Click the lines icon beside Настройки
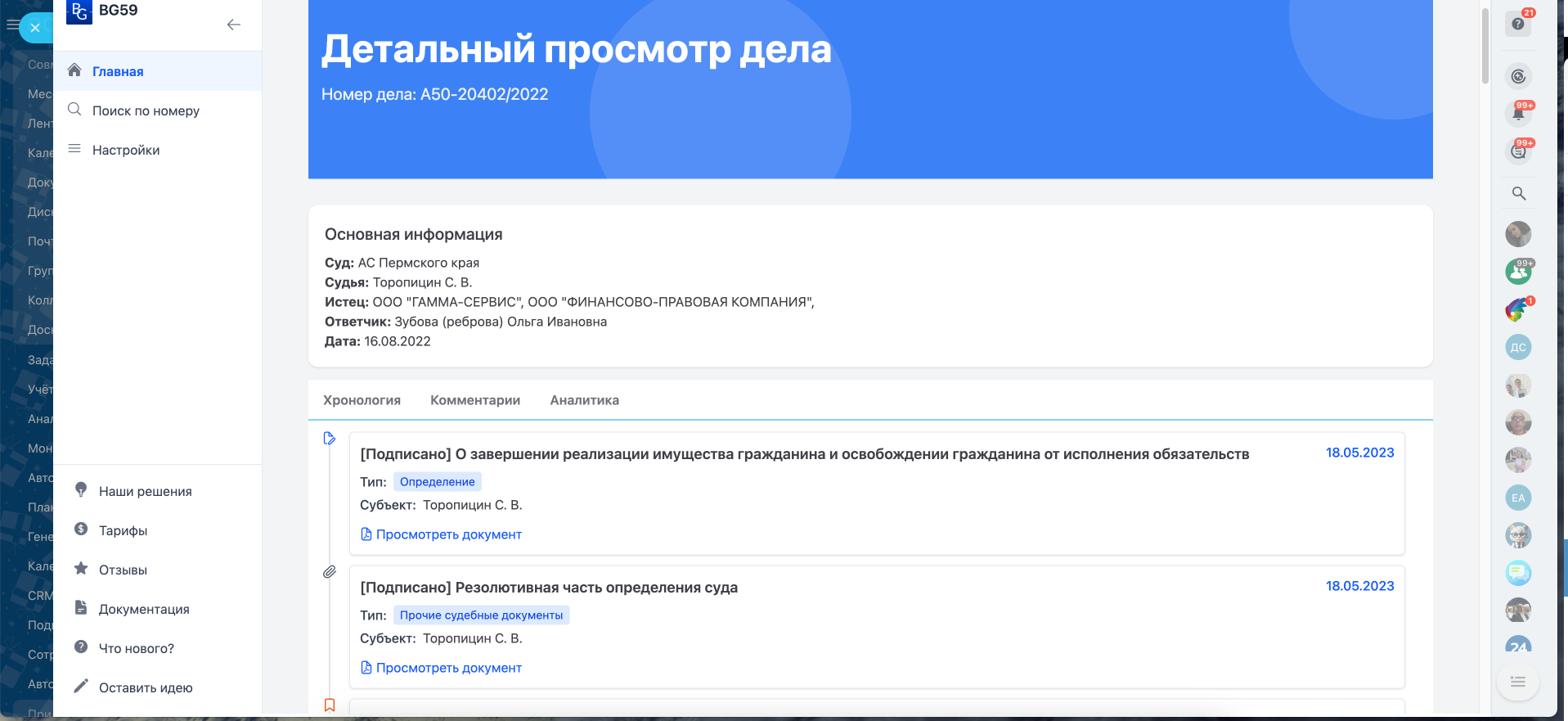This screenshot has width=1568, height=721. [x=74, y=149]
